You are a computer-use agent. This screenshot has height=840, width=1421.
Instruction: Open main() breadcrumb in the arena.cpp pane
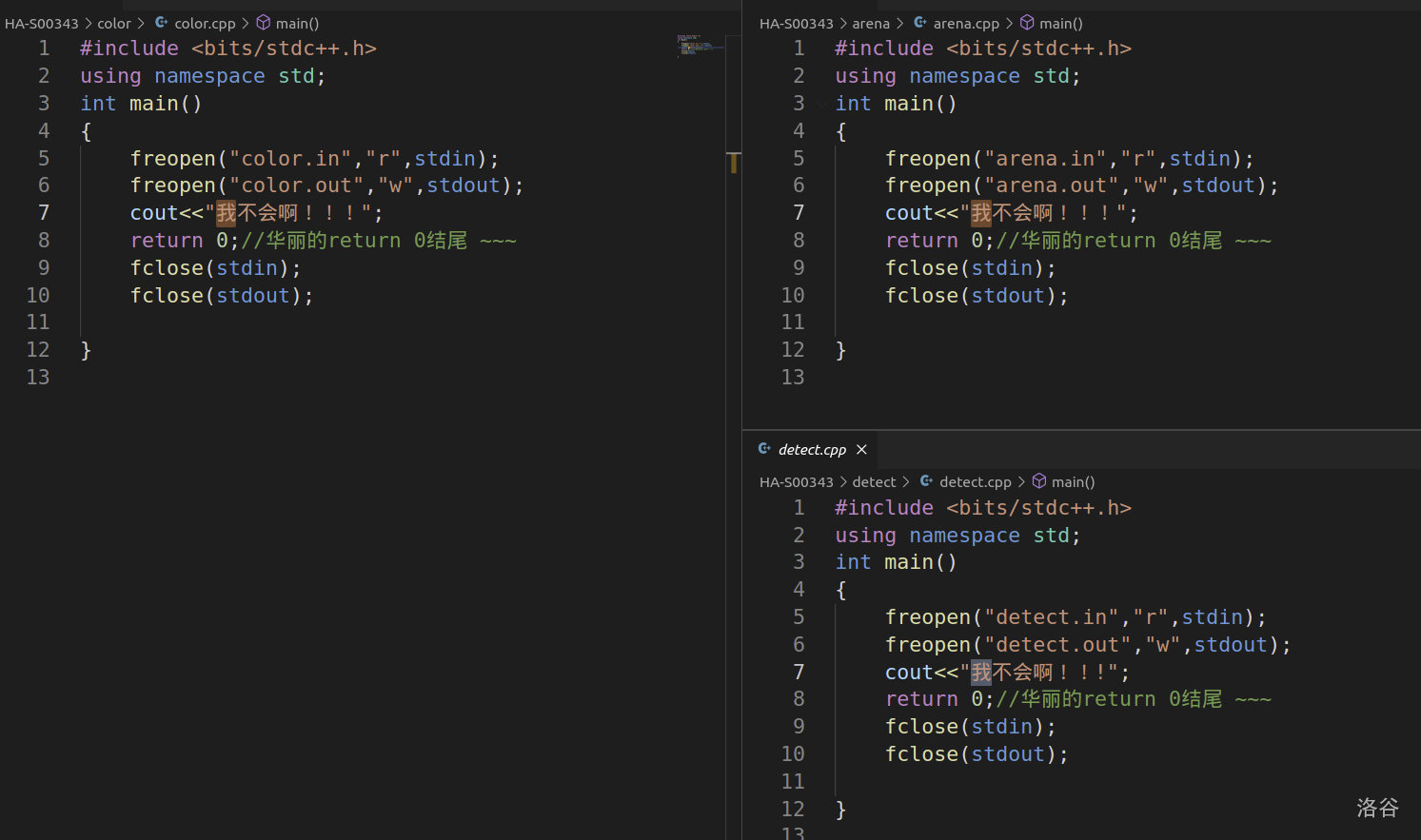click(x=1061, y=23)
